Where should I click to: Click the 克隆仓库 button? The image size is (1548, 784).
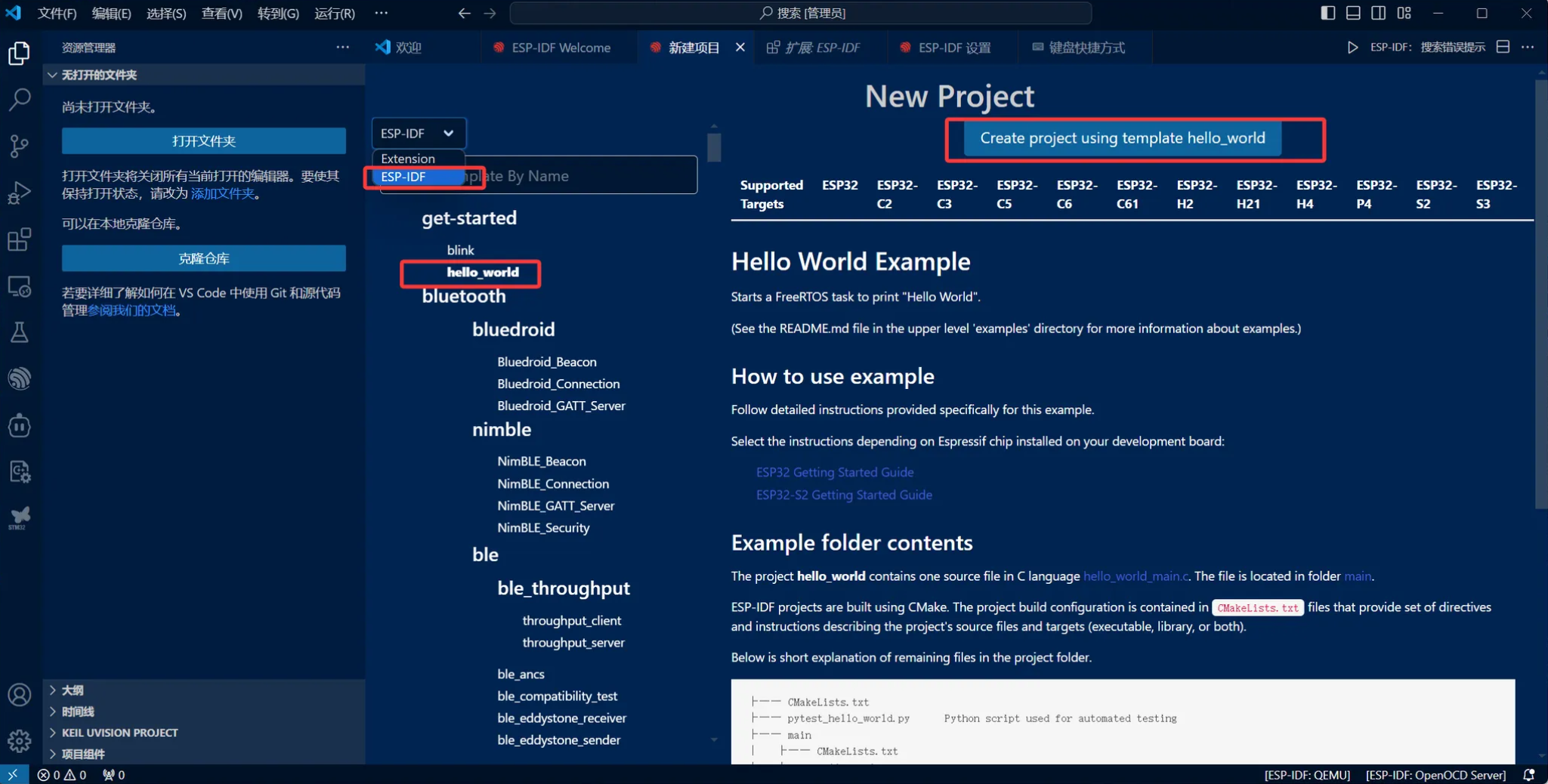click(204, 258)
